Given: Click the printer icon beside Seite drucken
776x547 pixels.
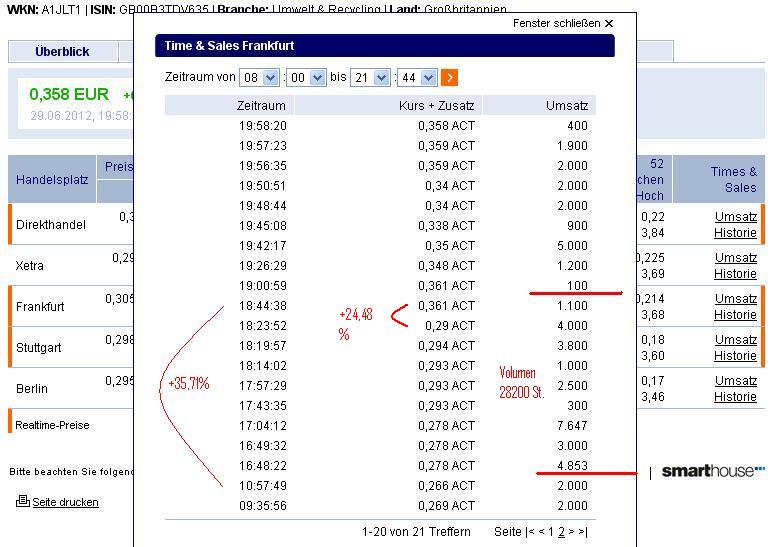Looking at the screenshot, I should point(23,501).
